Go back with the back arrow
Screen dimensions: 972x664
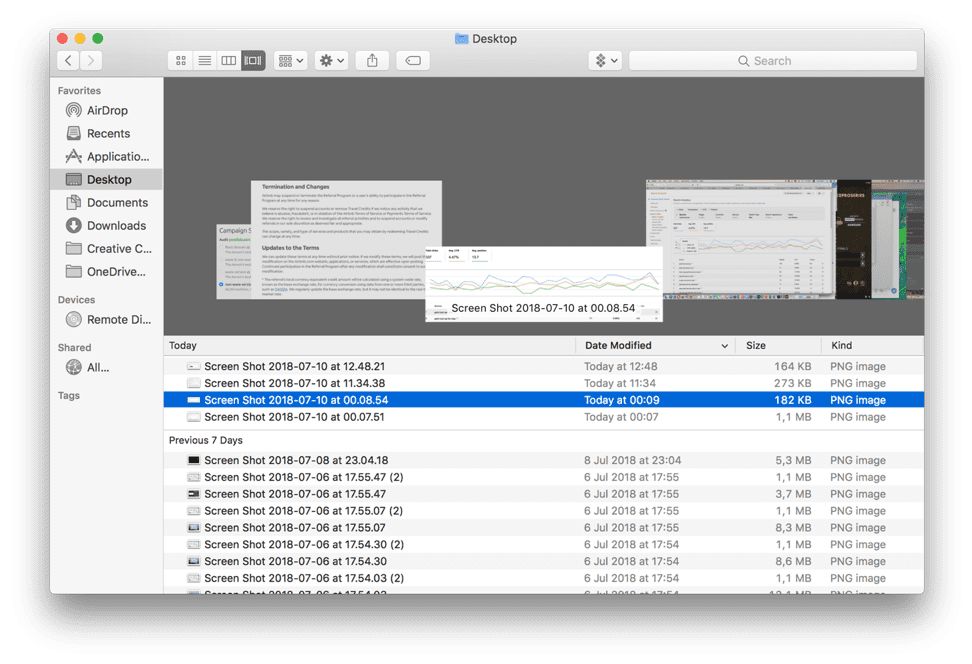click(68, 61)
